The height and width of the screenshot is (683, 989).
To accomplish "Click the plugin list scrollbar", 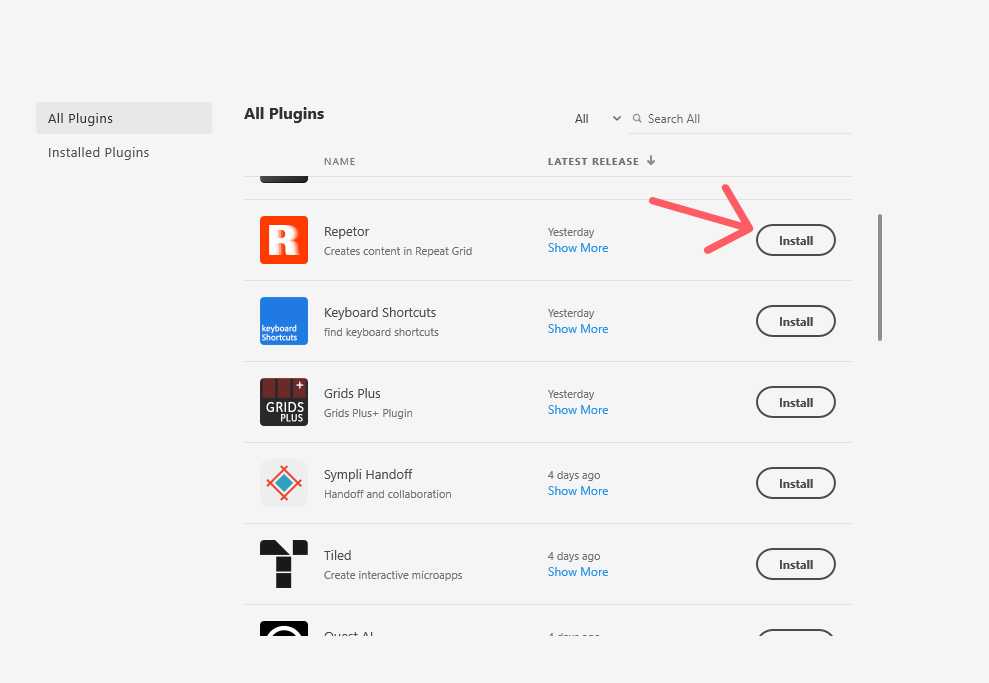I will pos(880,277).
